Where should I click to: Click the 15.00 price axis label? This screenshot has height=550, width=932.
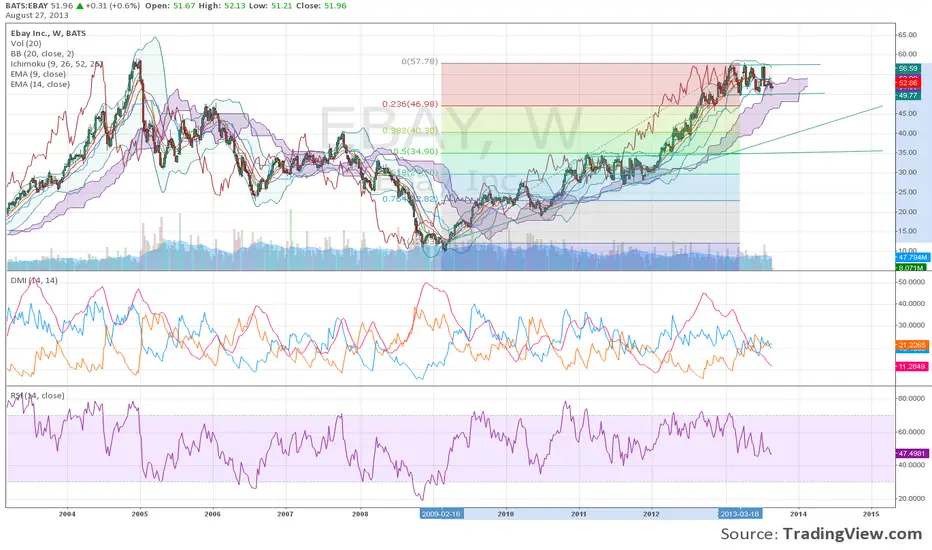907,231
